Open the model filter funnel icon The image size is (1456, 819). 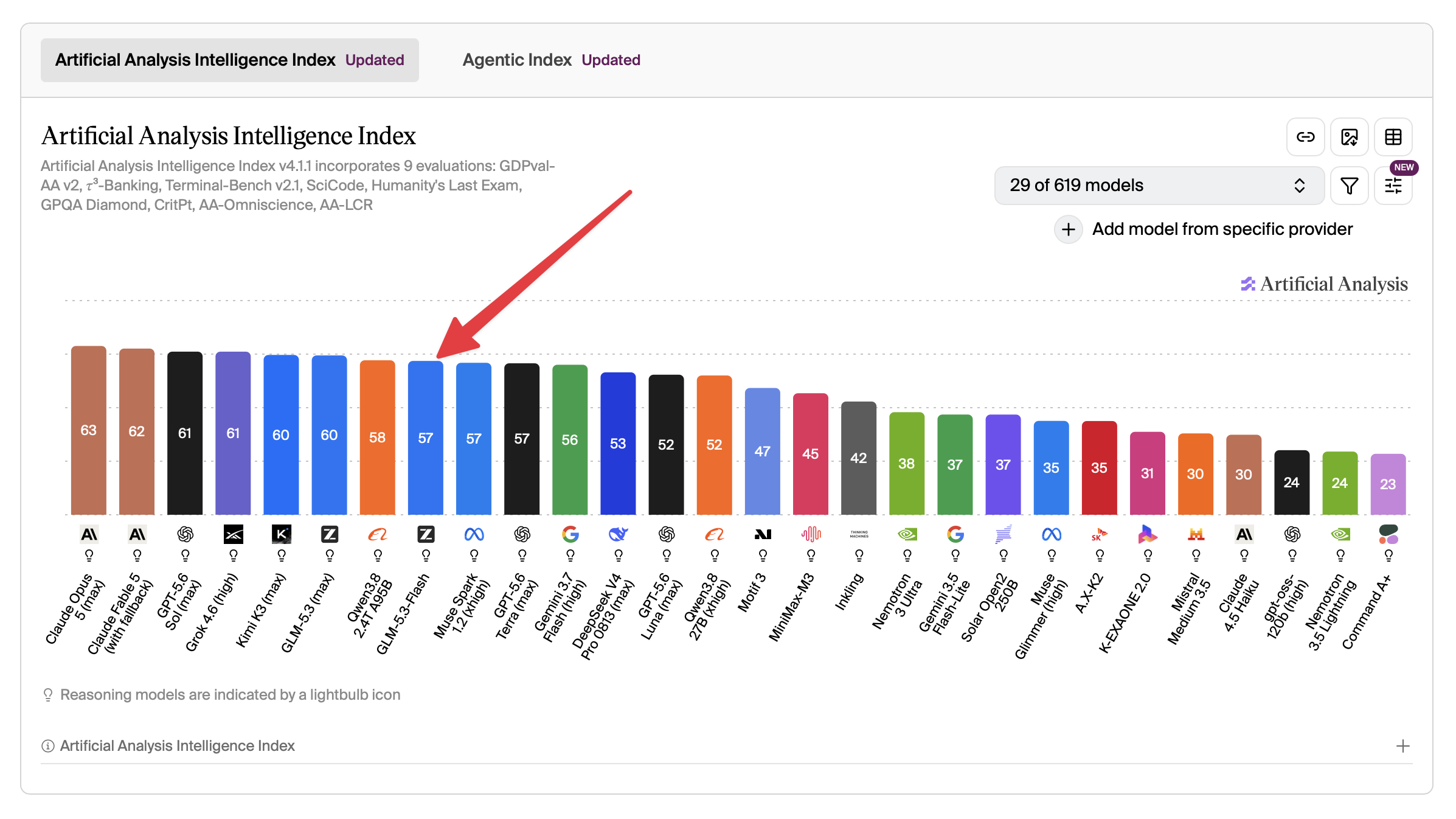[x=1349, y=186]
